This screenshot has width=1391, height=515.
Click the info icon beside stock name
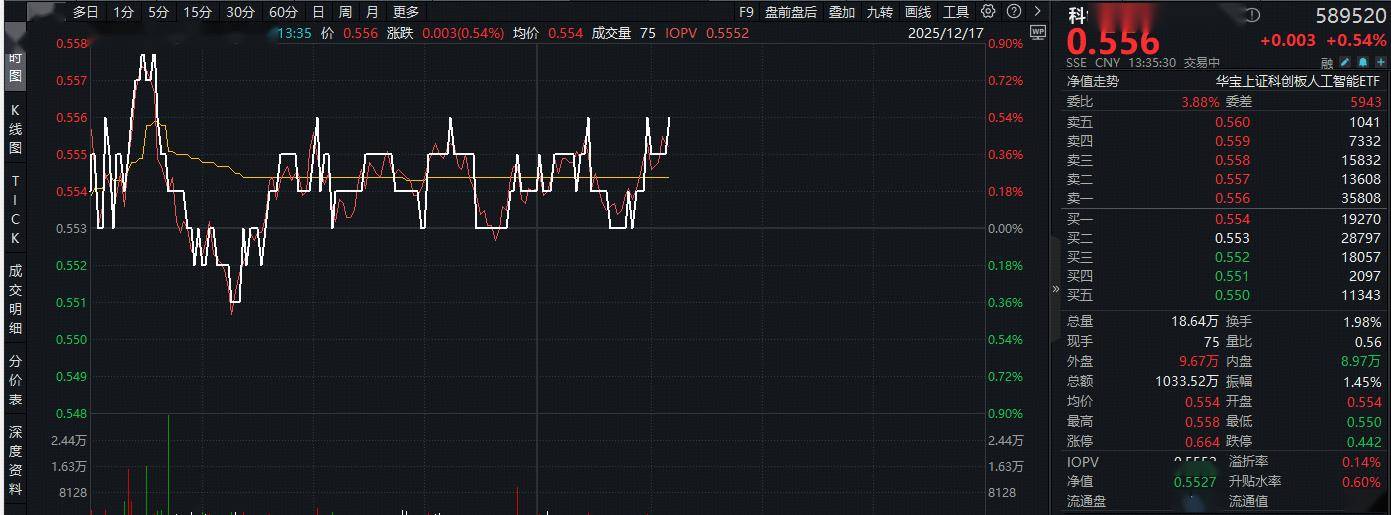(1255, 16)
